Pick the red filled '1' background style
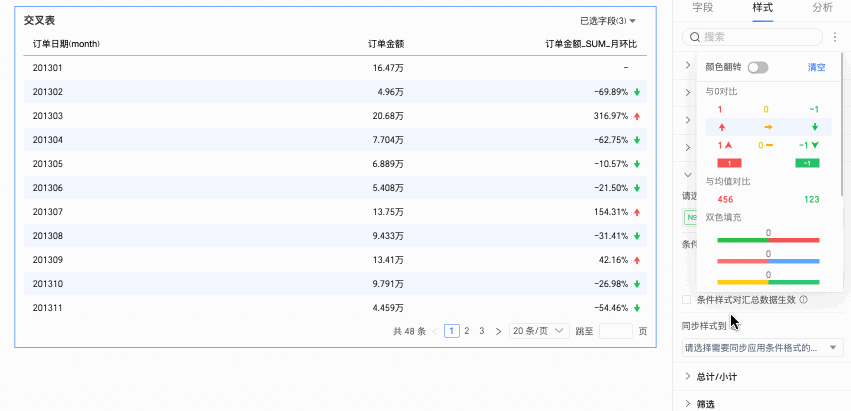The height and width of the screenshot is (411, 851). coord(729,163)
